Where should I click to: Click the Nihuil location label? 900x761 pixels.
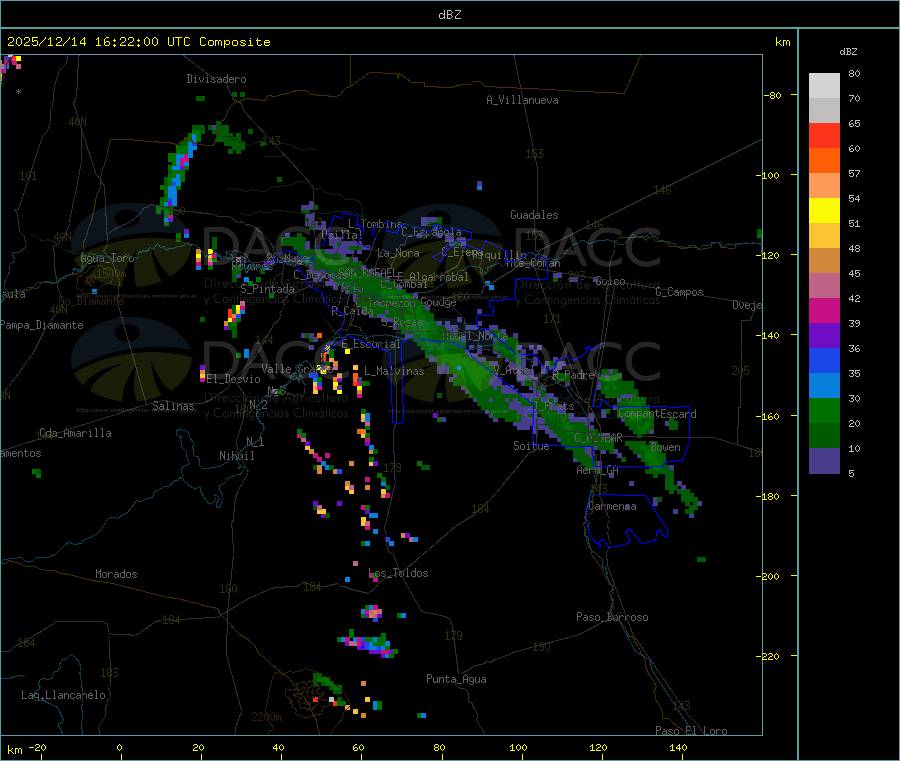coord(236,456)
